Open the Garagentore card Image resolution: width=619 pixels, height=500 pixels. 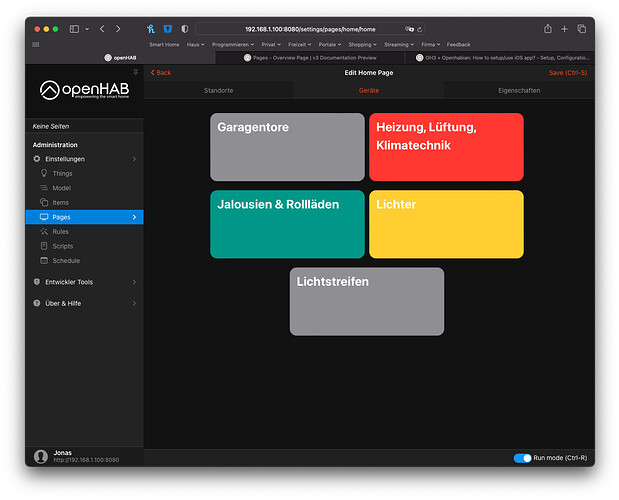[x=287, y=147]
